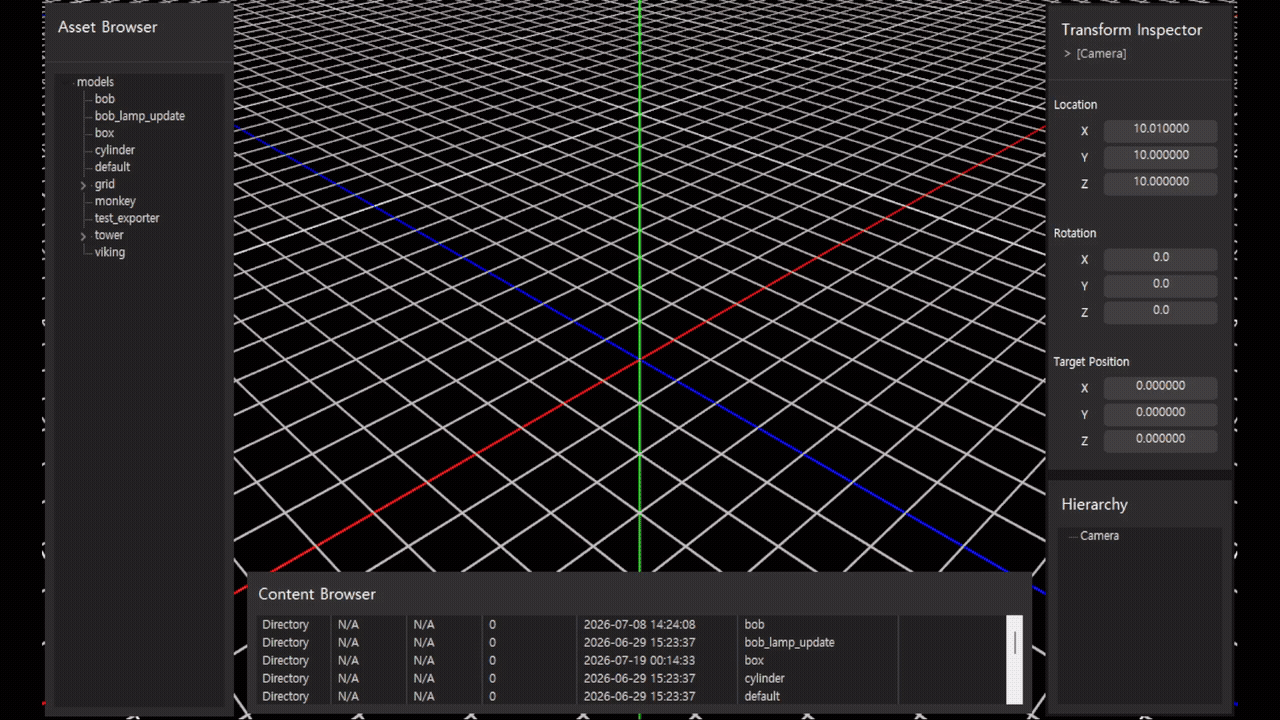Select default in Asset Browser tree
1280x720 pixels.
click(x=112, y=167)
